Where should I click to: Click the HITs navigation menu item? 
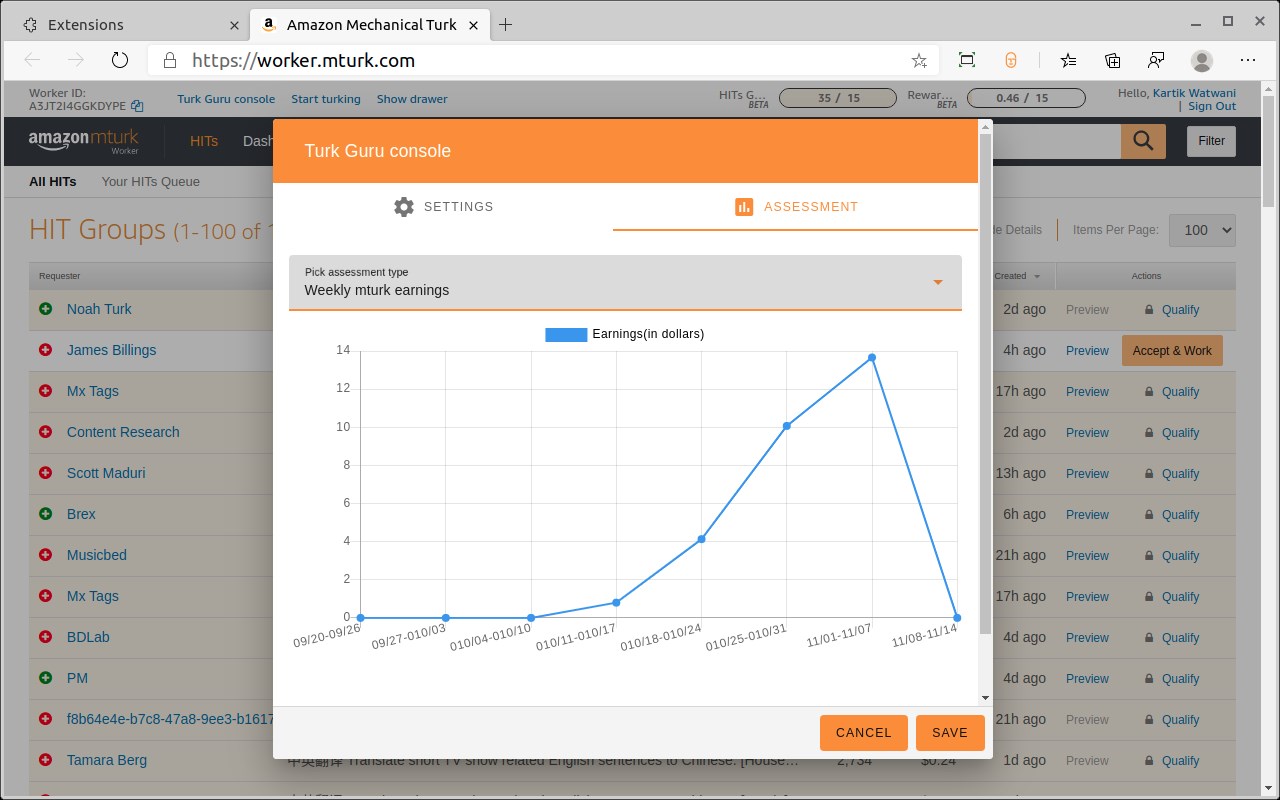tap(204, 141)
